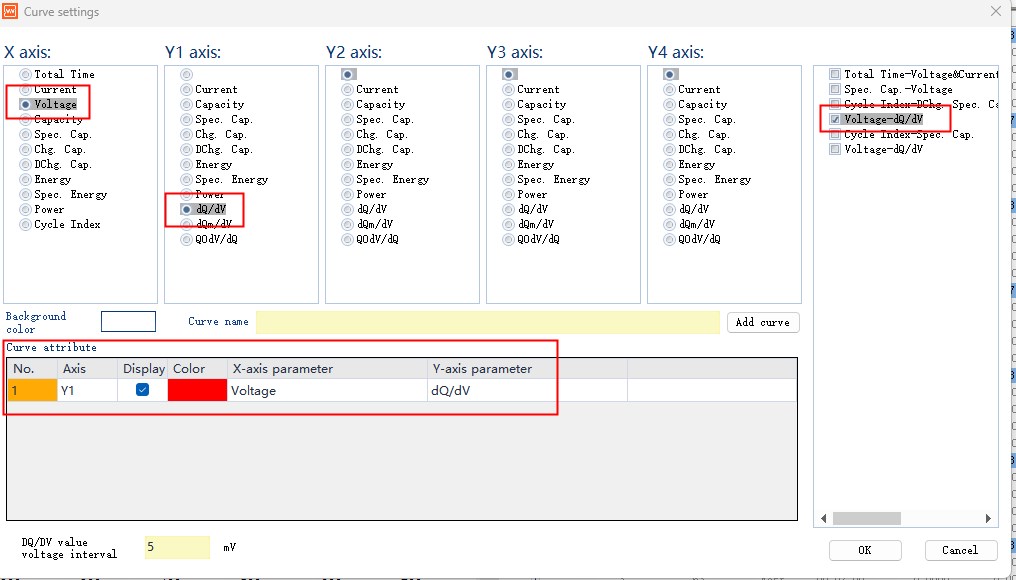Image resolution: width=1016 pixels, height=580 pixels.
Task: Click the Color column header
Action: 198,369
